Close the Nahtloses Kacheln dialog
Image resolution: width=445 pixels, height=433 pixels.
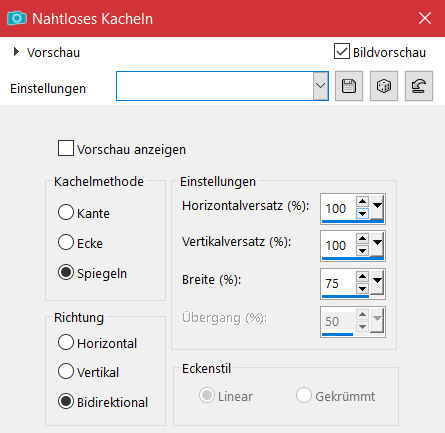pyautogui.click(x=425, y=18)
